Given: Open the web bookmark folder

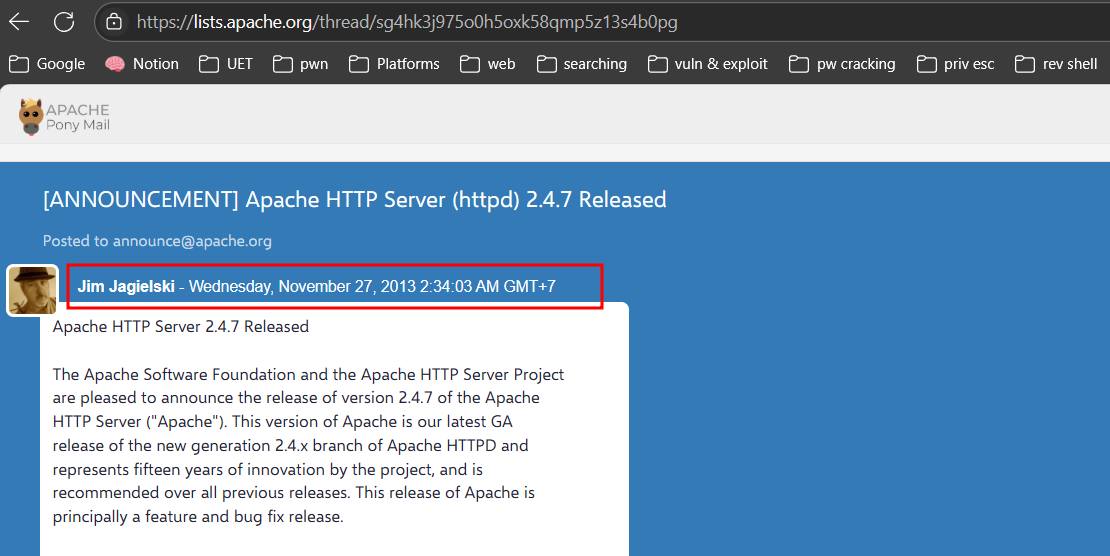Looking at the screenshot, I should [488, 64].
